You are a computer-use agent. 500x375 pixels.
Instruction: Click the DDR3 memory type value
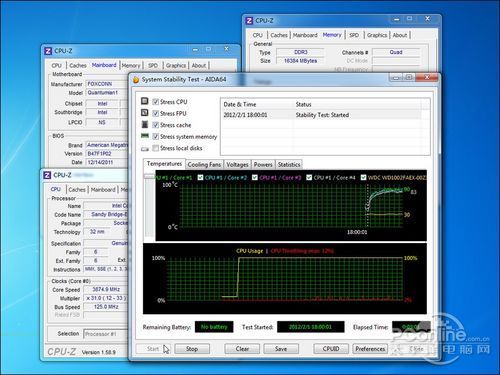[x=300, y=52]
